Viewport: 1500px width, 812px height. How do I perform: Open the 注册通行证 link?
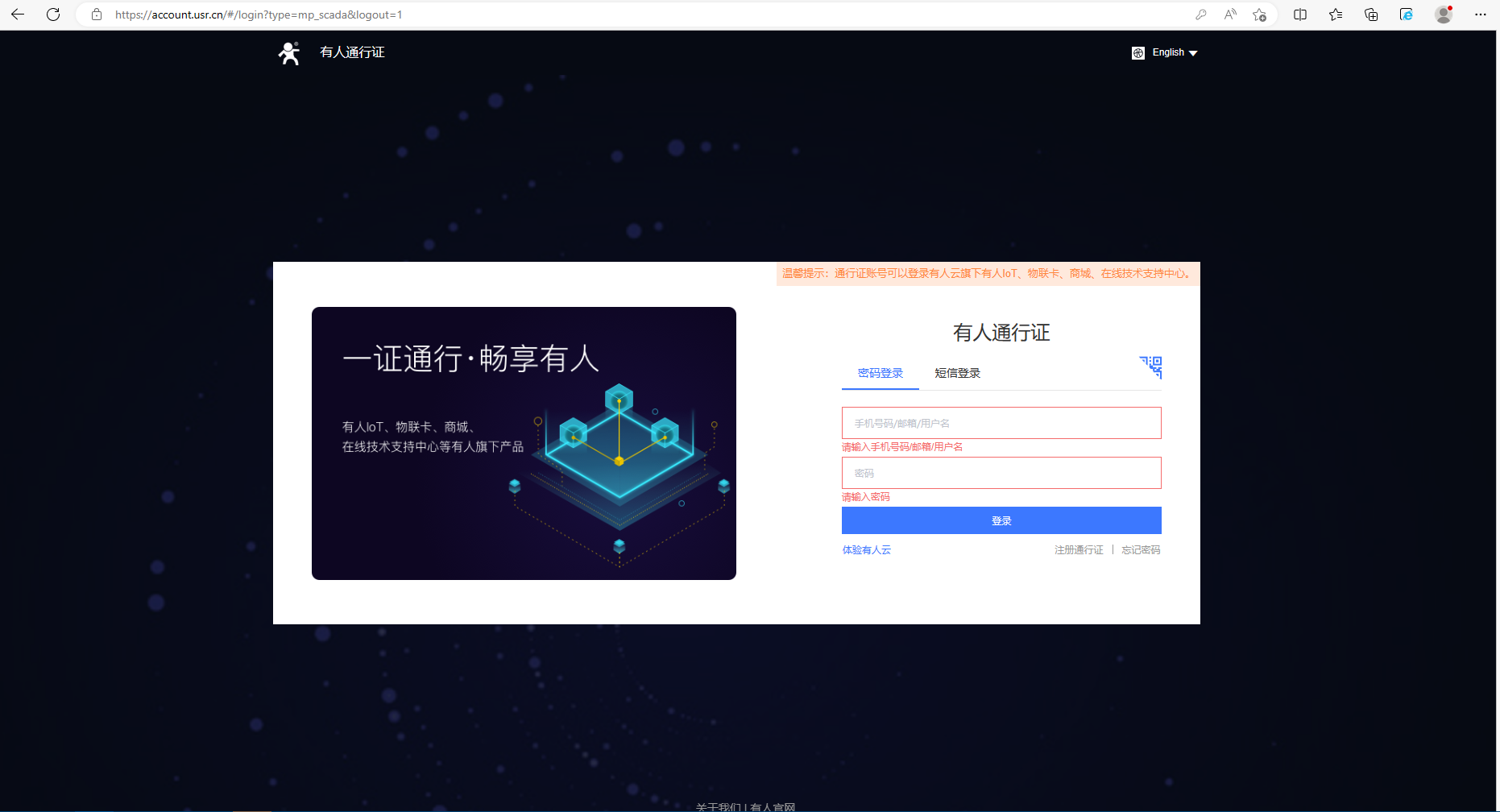click(x=1079, y=549)
